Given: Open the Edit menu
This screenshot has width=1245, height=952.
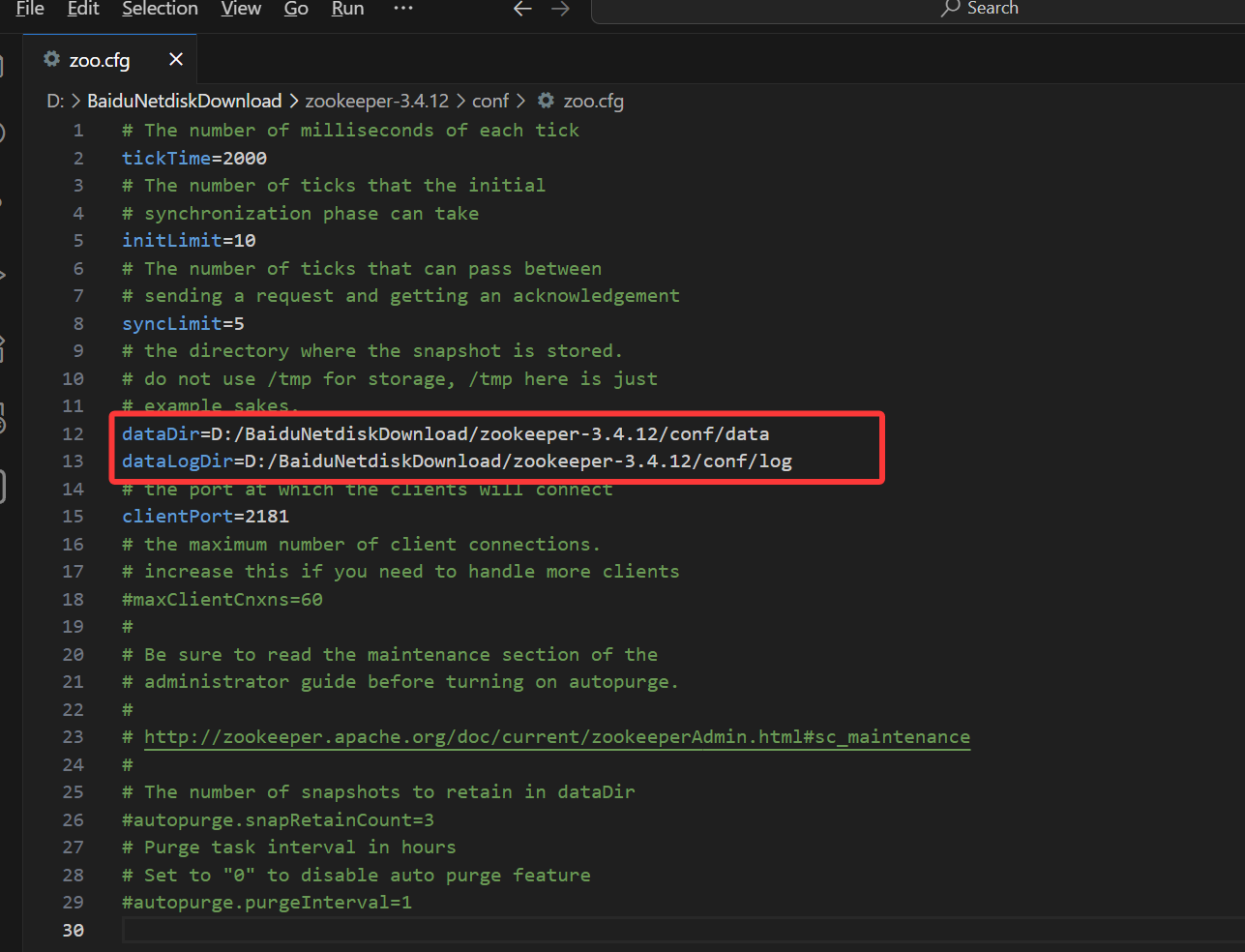Looking at the screenshot, I should click(83, 9).
